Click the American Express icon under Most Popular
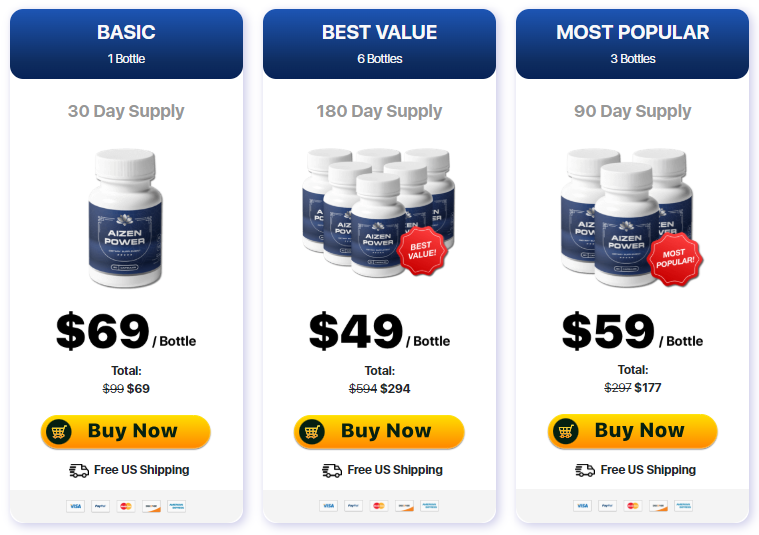Viewport: 759px width, 535px height. click(683, 506)
